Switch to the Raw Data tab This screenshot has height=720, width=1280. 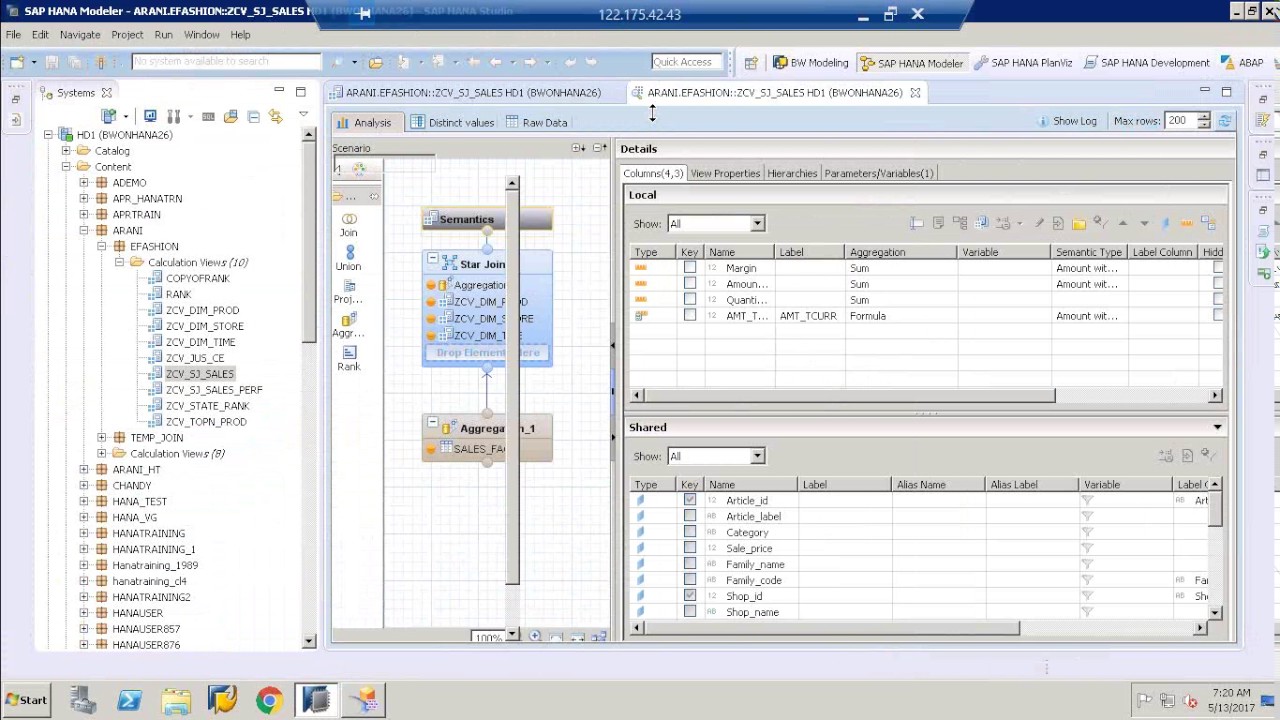pos(537,122)
